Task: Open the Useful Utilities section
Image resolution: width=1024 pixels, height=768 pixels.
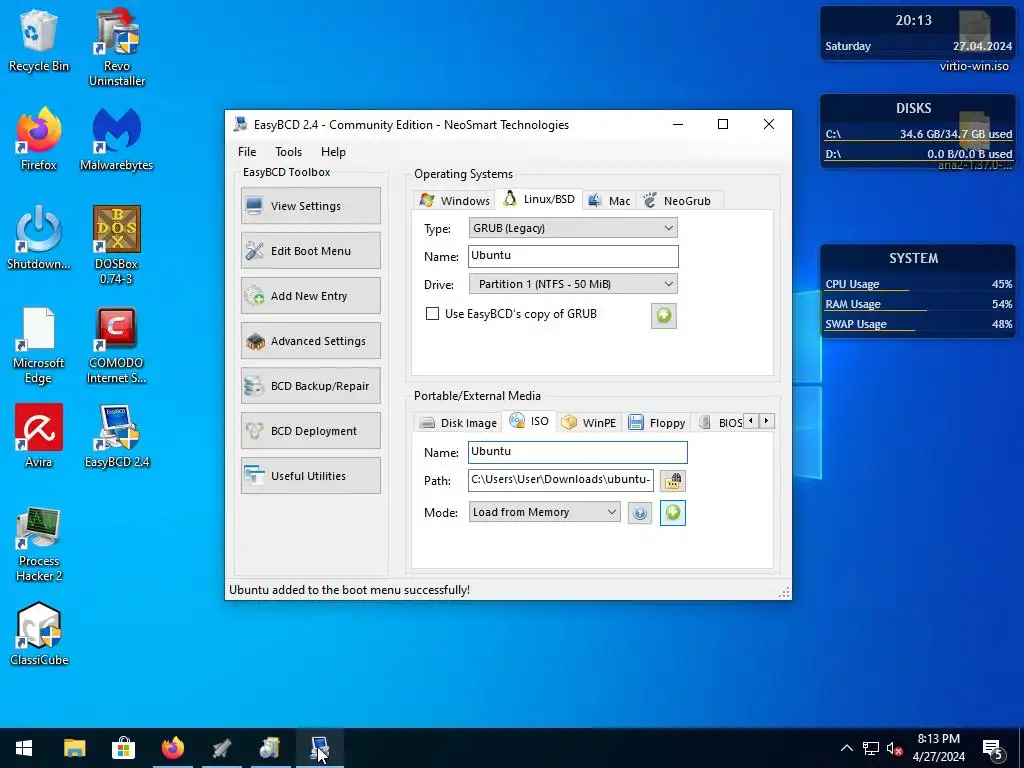Action: 311,476
